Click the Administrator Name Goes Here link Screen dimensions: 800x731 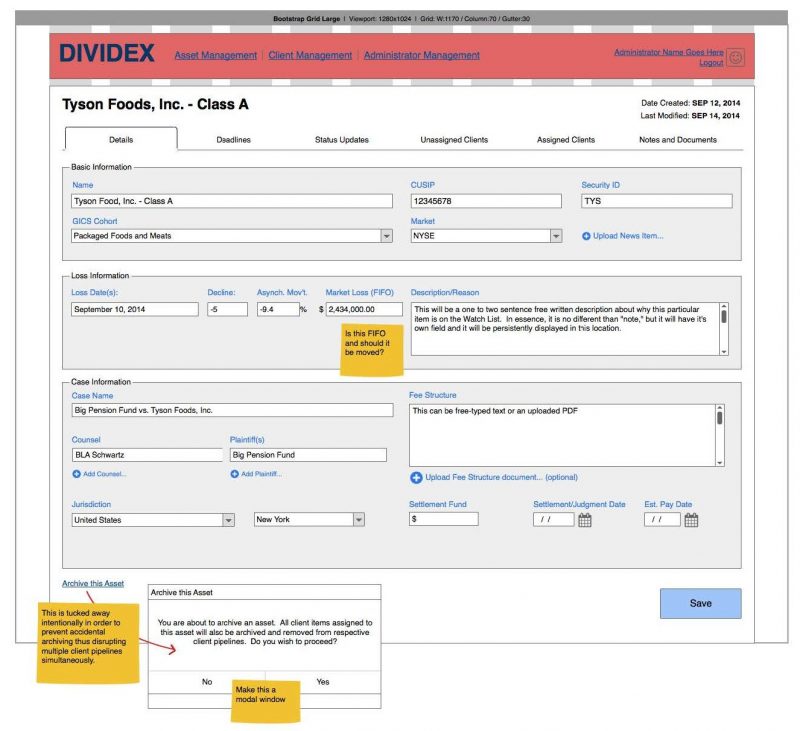pyautogui.click(x=669, y=52)
